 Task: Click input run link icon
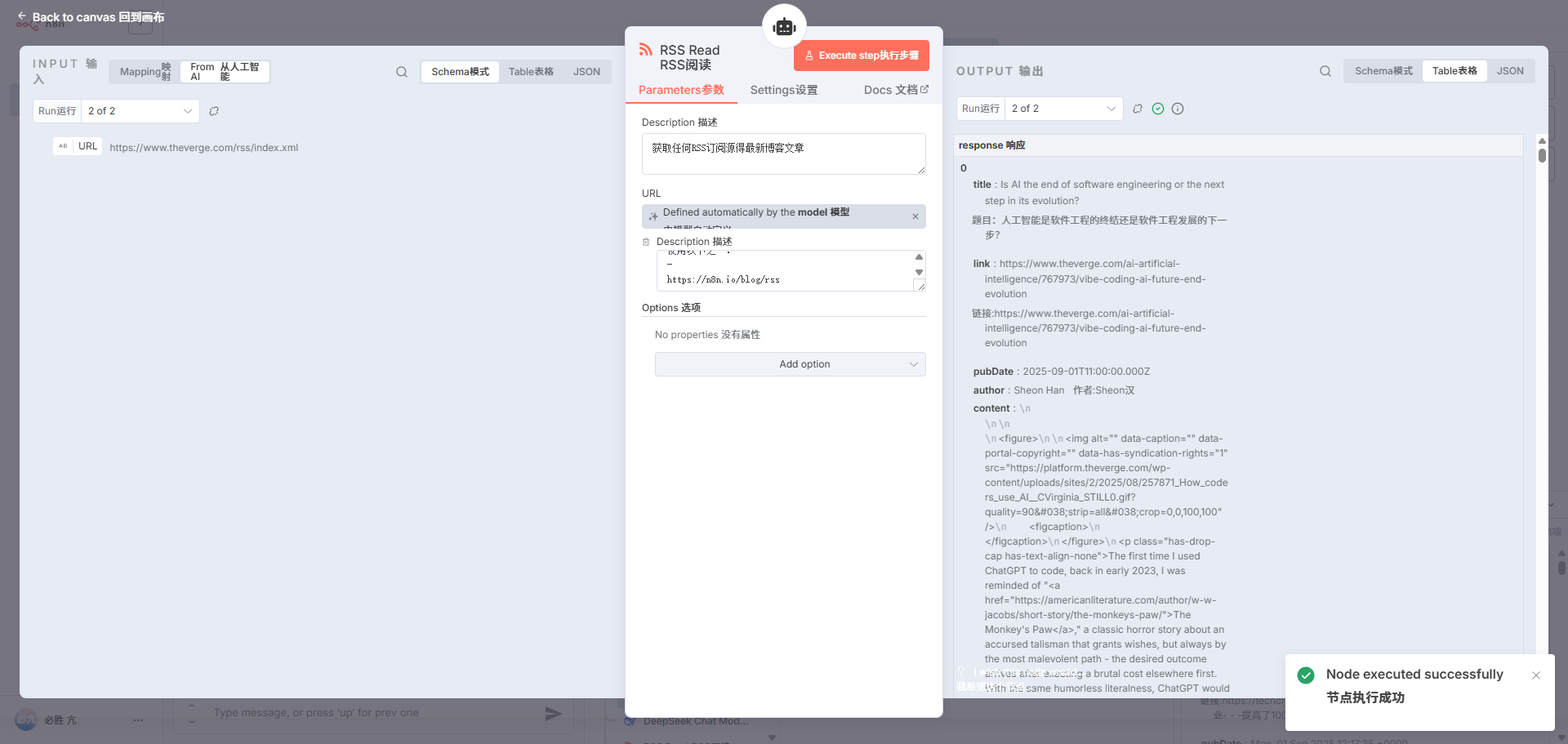(214, 111)
